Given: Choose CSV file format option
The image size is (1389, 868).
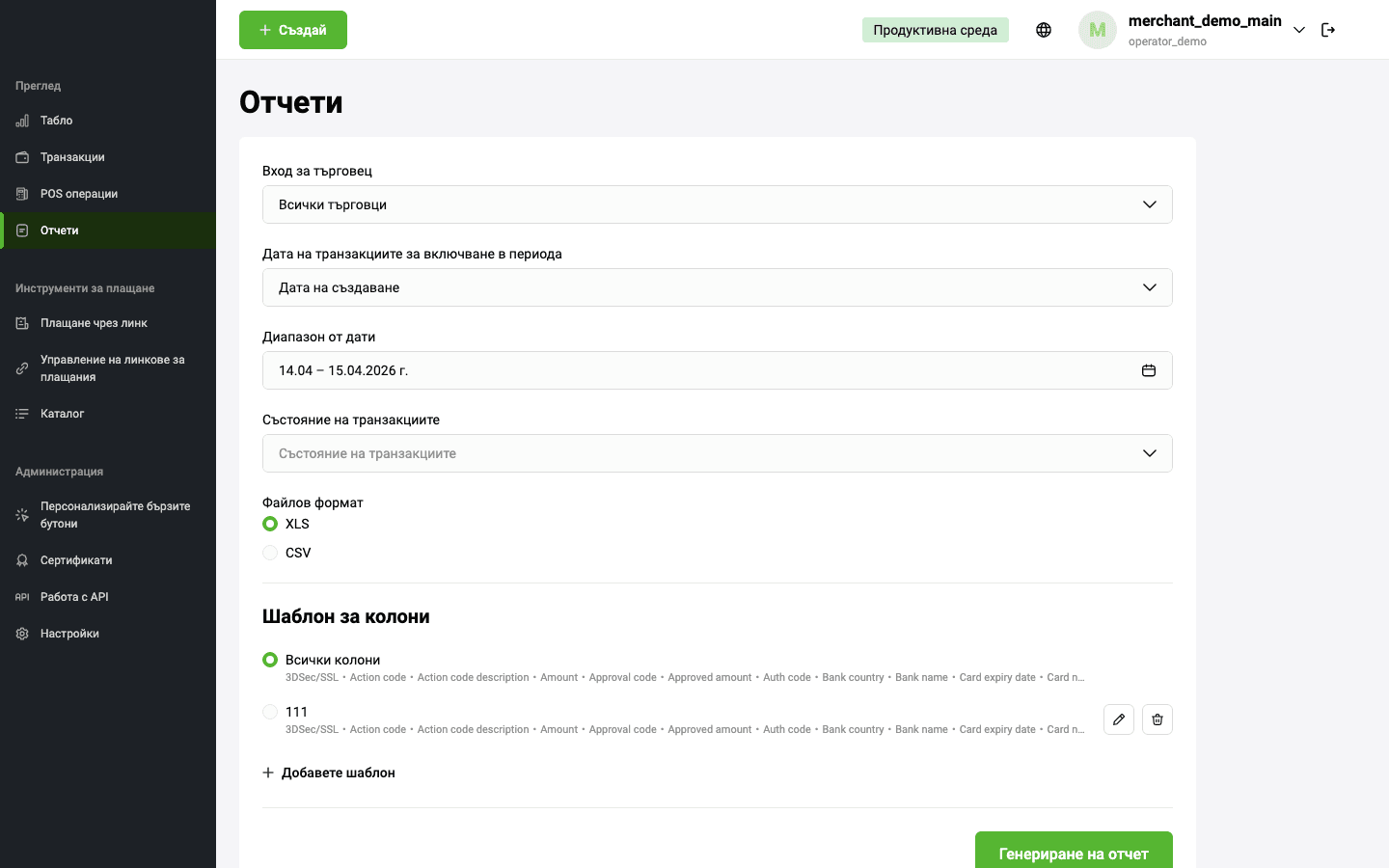Looking at the screenshot, I should pos(270,553).
